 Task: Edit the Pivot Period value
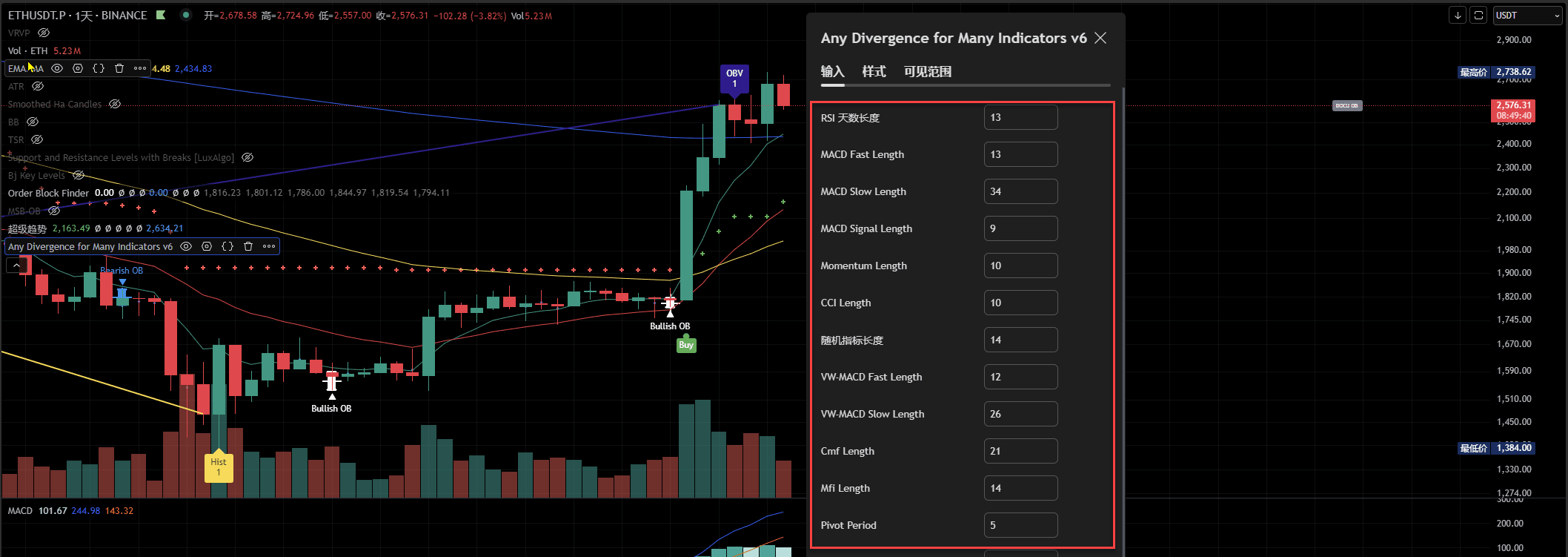pyautogui.click(x=1020, y=525)
